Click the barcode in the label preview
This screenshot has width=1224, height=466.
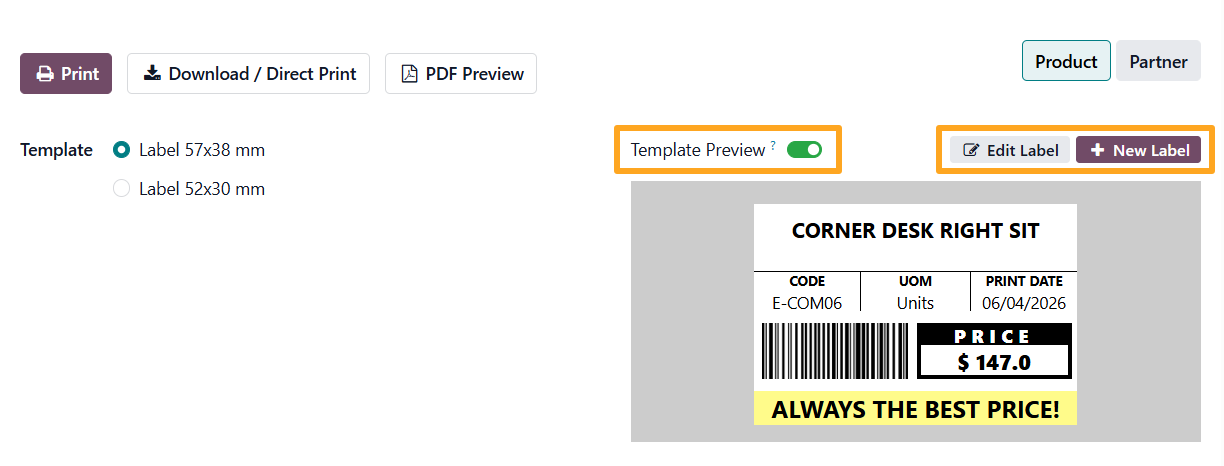[x=835, y=350]
